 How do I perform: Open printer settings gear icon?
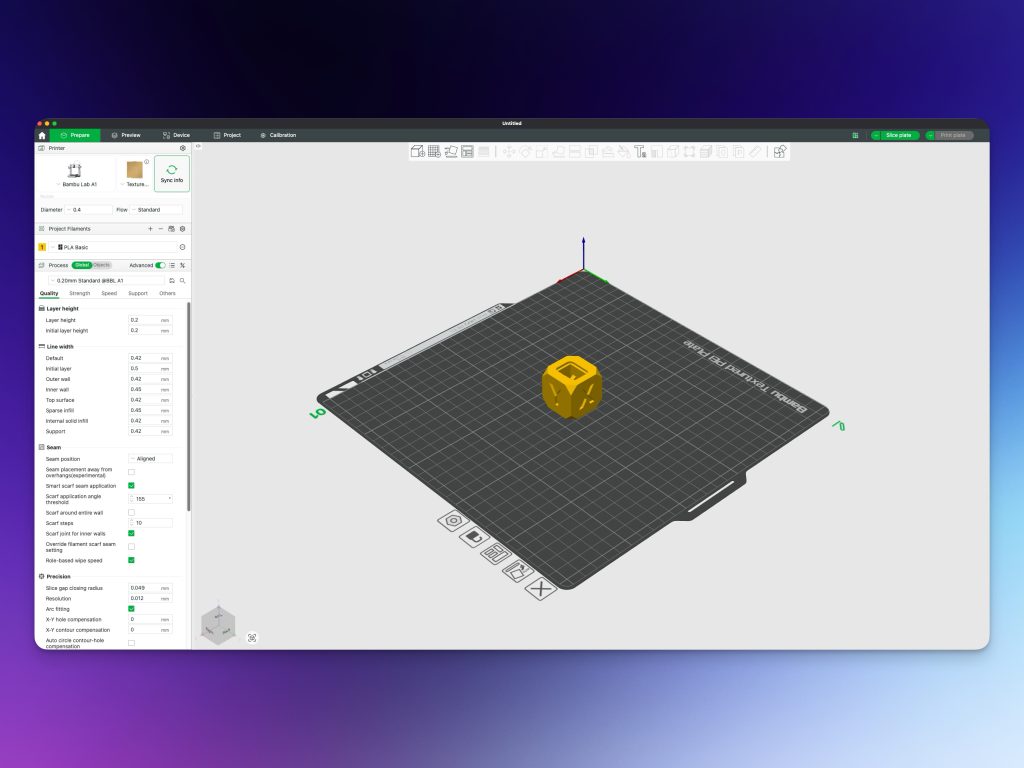[182, 147]
